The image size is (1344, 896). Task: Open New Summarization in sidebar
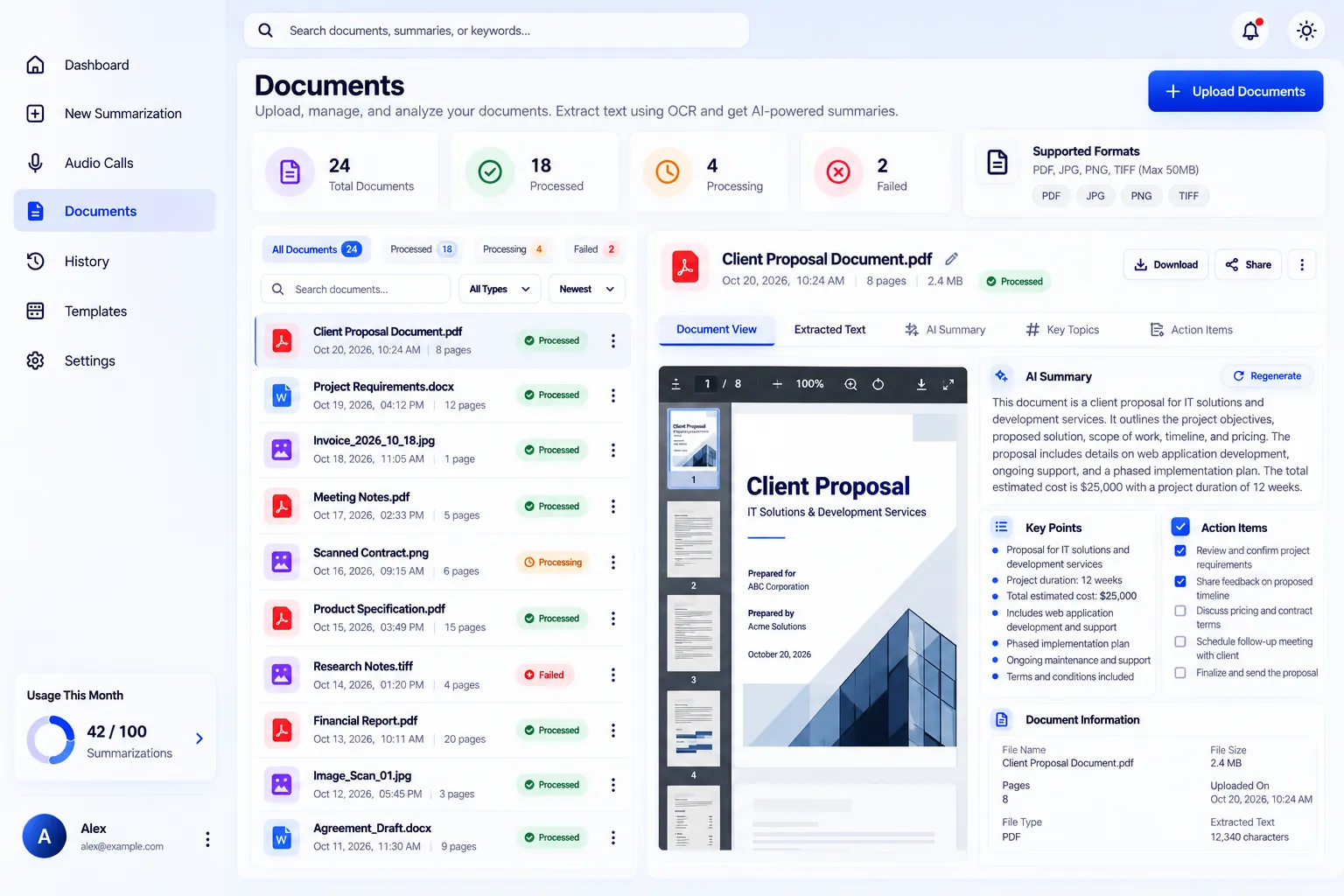pos(115,114)
